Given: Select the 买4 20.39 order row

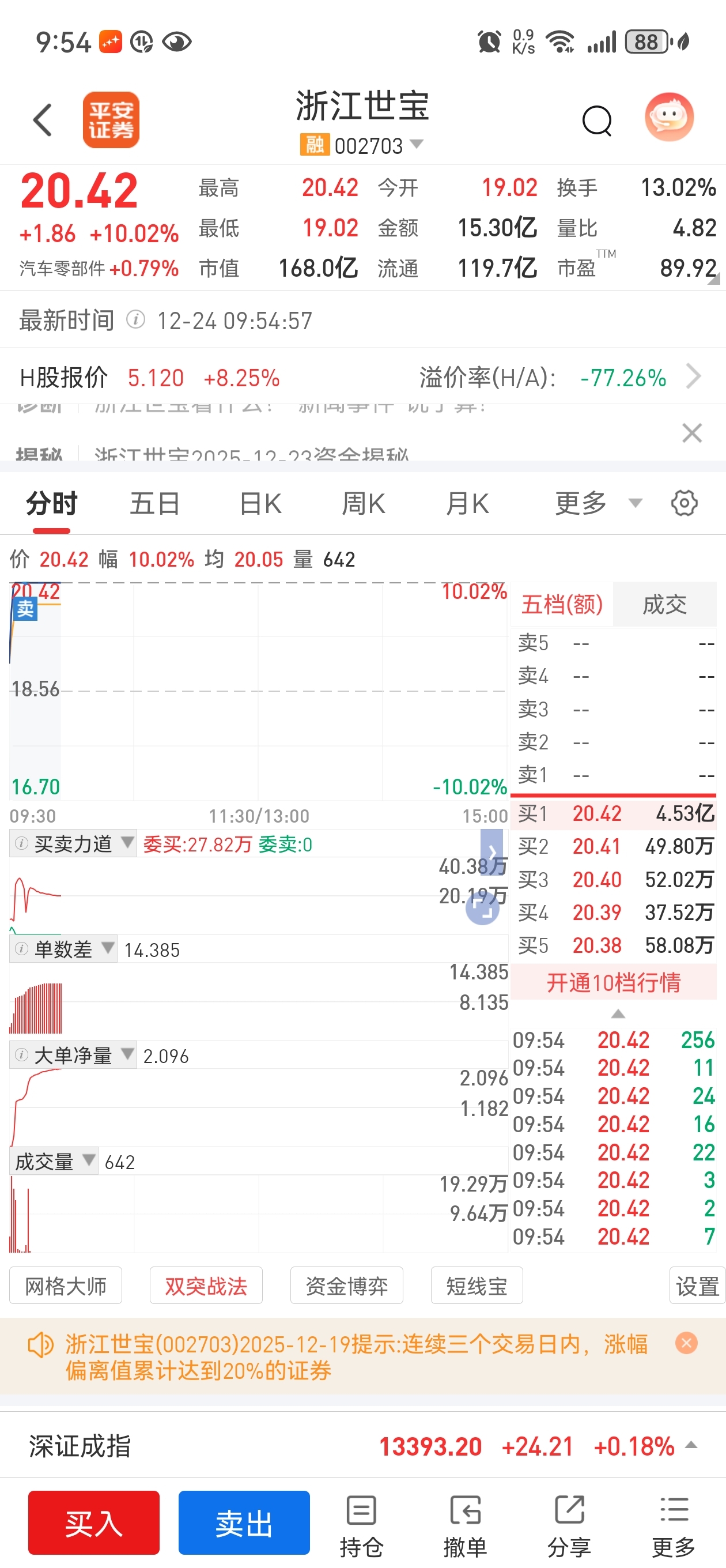Looking at the screenshot, I should (x=614, y=913).
